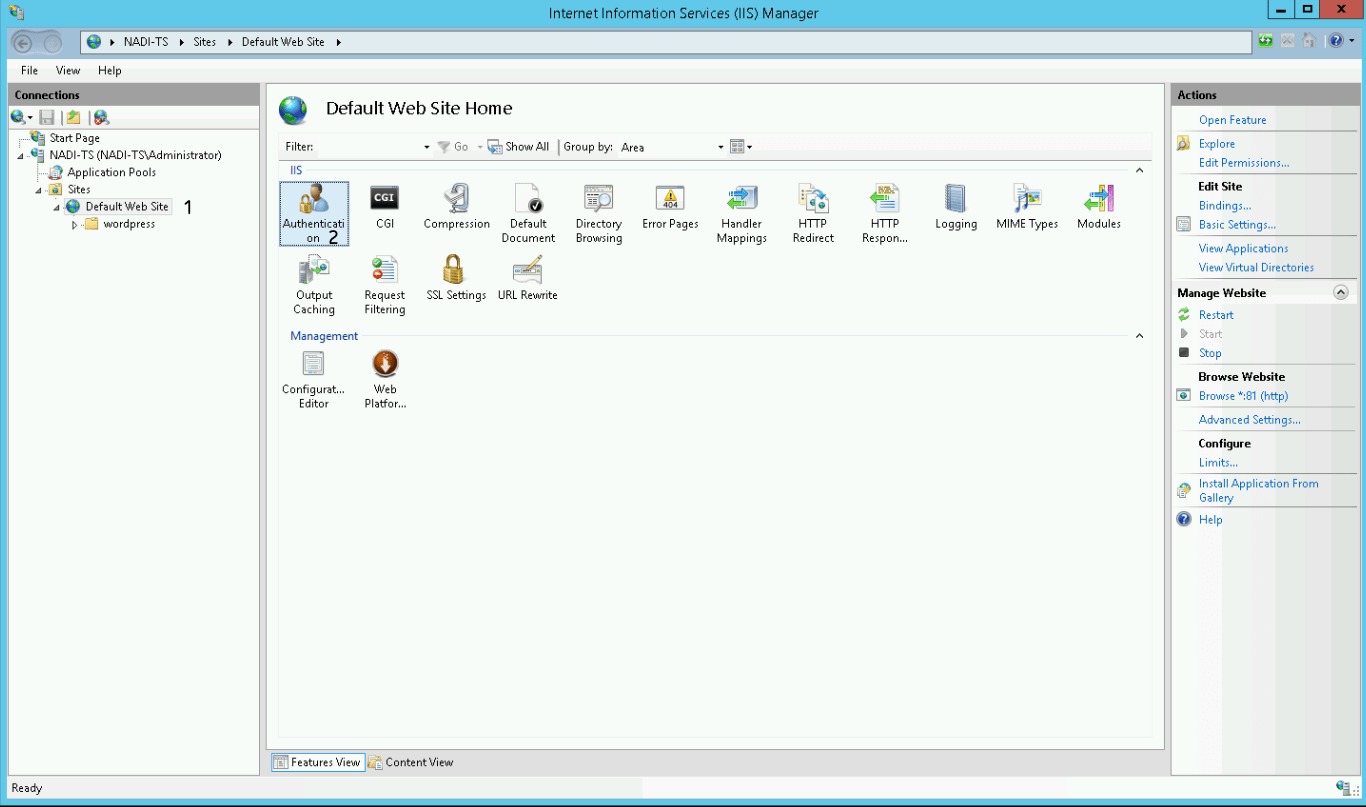Click the Back navigation arrow

[x=23, y=42]
